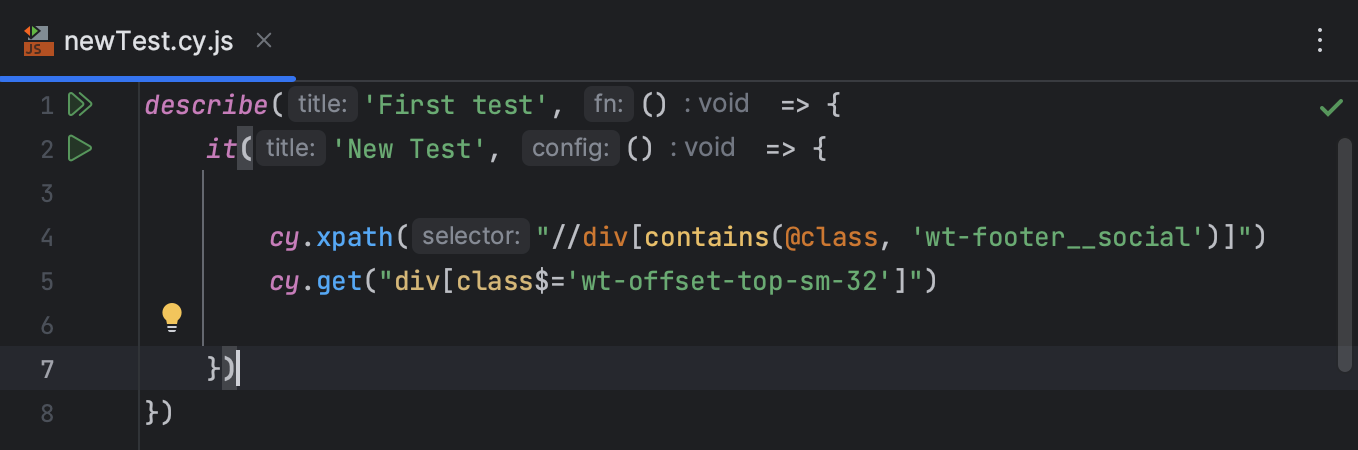Click line number 8 in the gutter
The width and height of the screenshot is (1358, 450).
(x=46, y=412)
